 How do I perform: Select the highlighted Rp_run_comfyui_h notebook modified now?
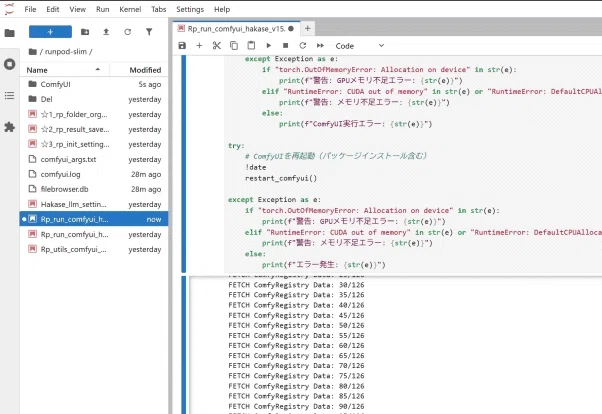tap(94, 219)
